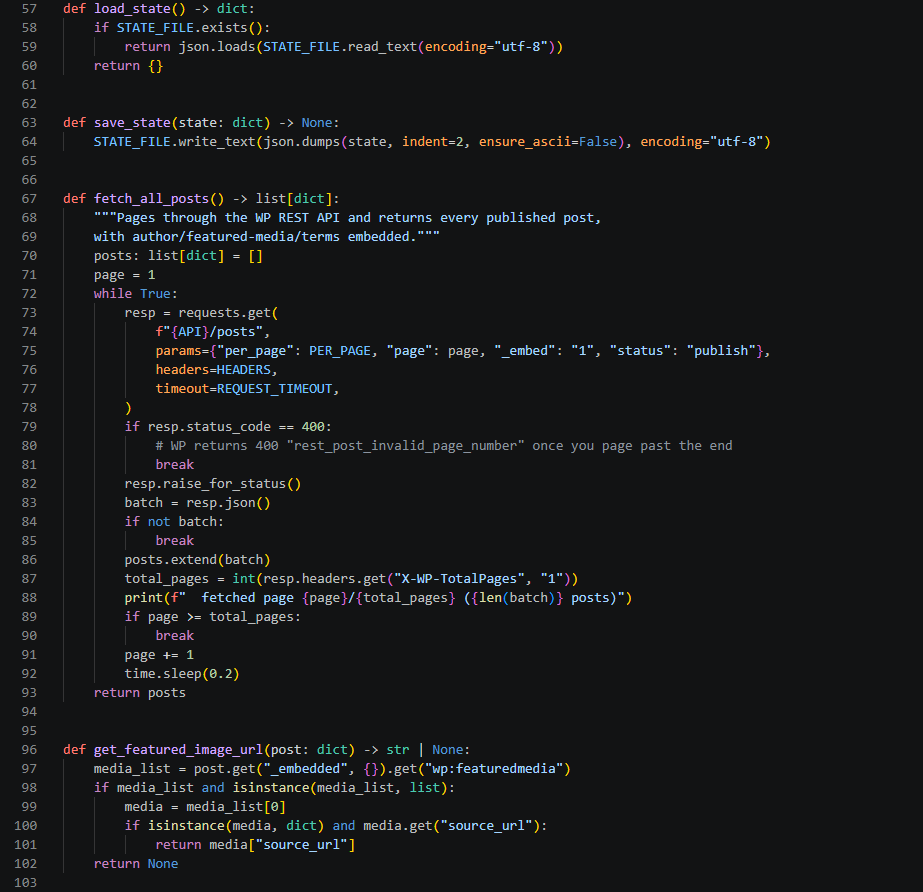The height and width of the screenshot is (892, 923).
Task: Click 'return posts' on line 93
Action: point(140,692)
